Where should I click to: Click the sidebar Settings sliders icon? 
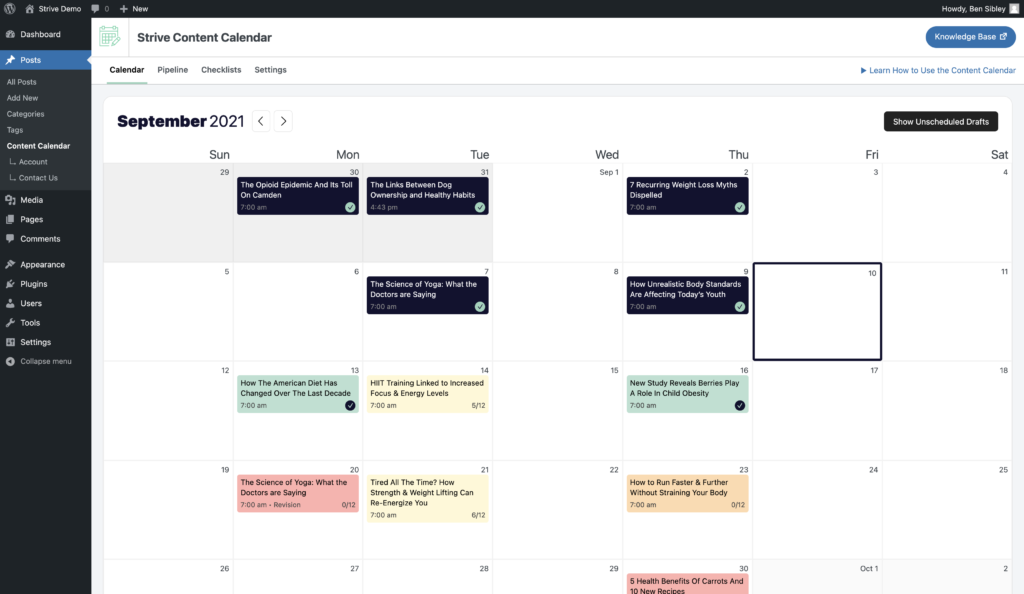(x=10, y=342)
